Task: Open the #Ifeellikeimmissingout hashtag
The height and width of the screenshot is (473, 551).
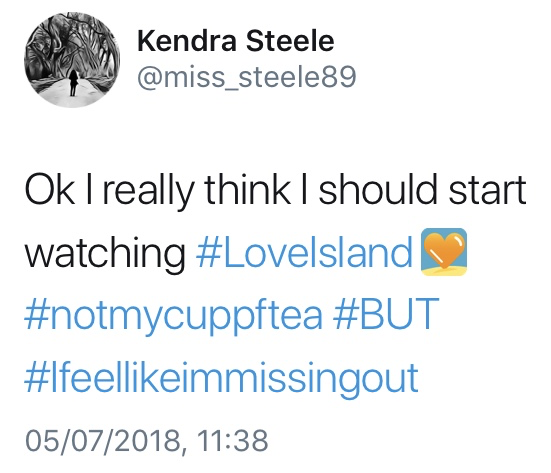Action: (221, 377)
